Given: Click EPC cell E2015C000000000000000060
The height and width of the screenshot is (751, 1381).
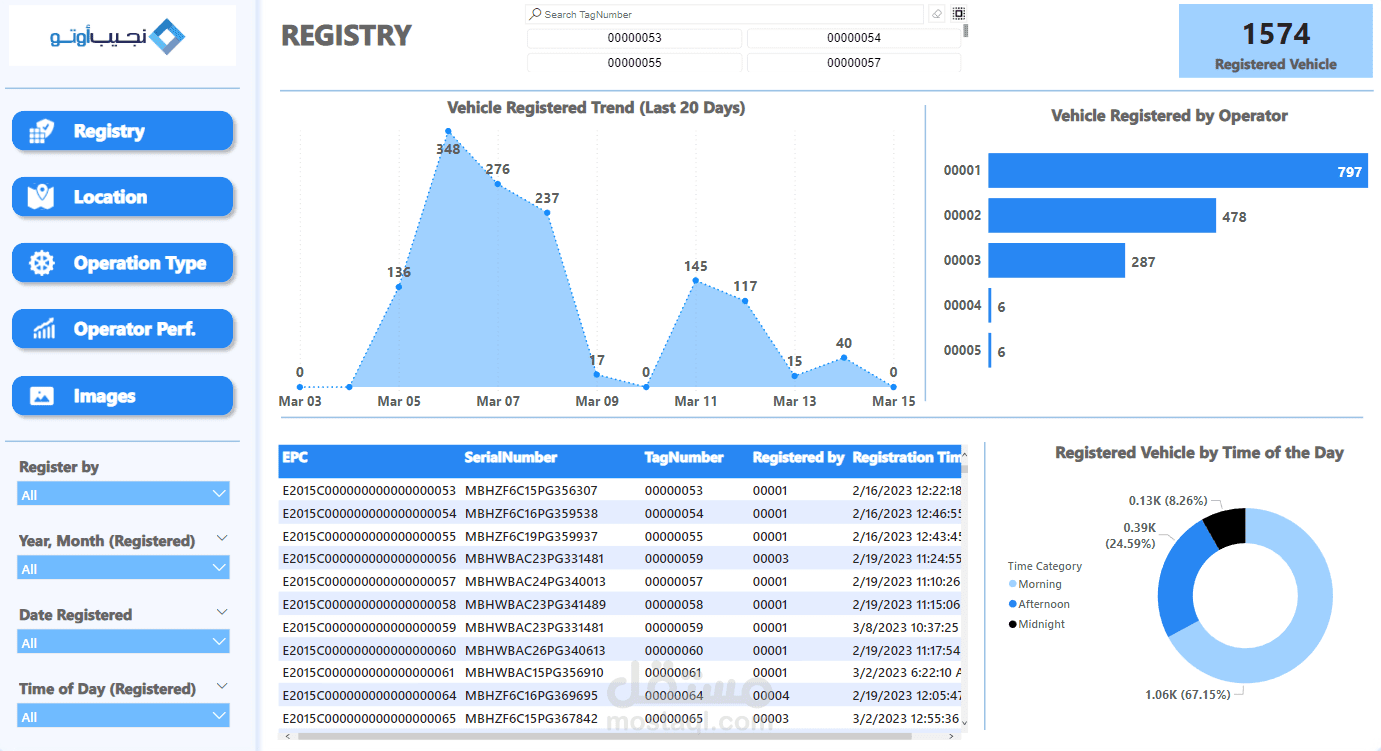Looking at the screenshot, I should [369, 650].
